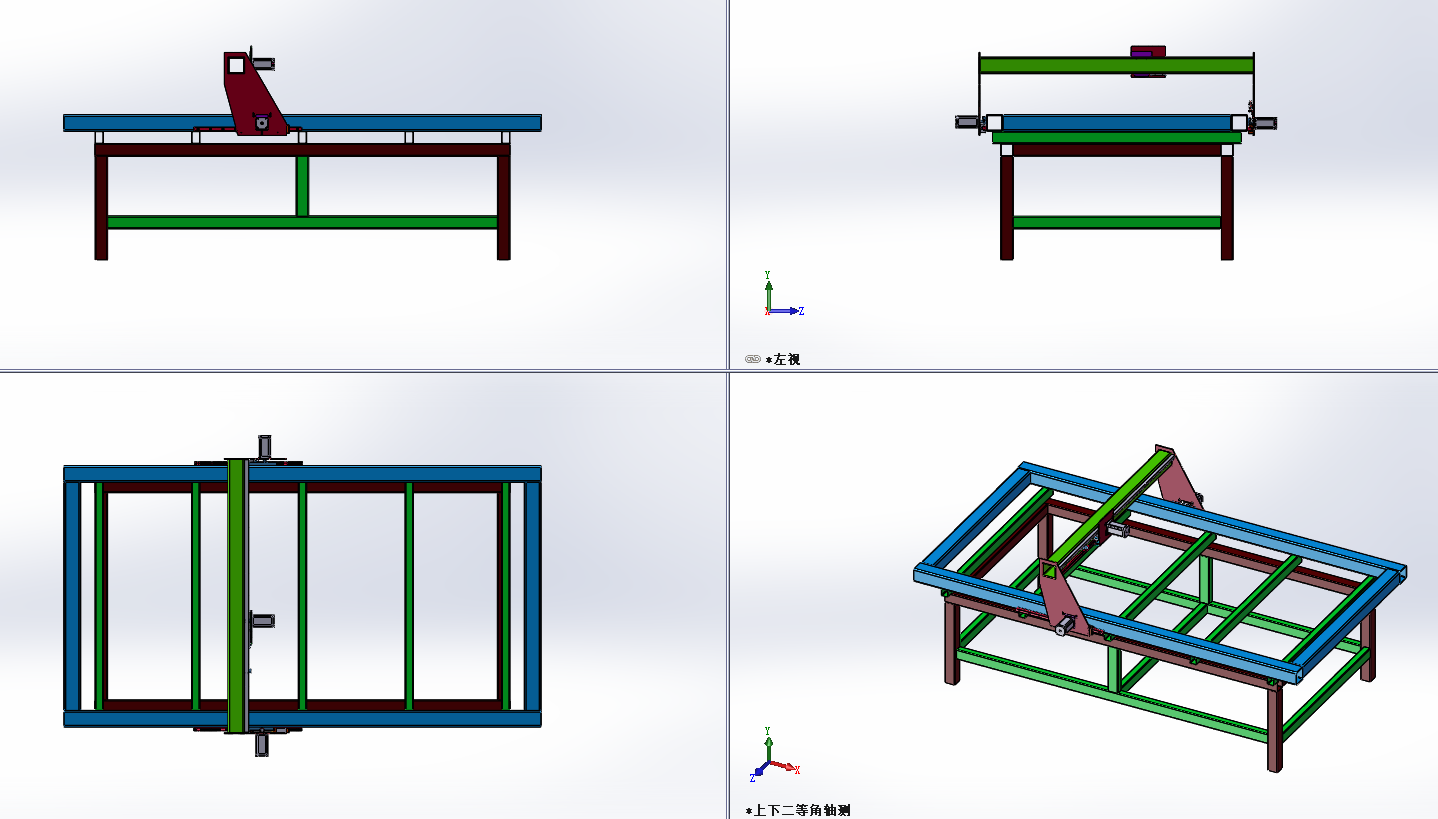Click the view link icon beside *左视
The height and width of the screenshot is (819, 1438).
coord(753,359)
